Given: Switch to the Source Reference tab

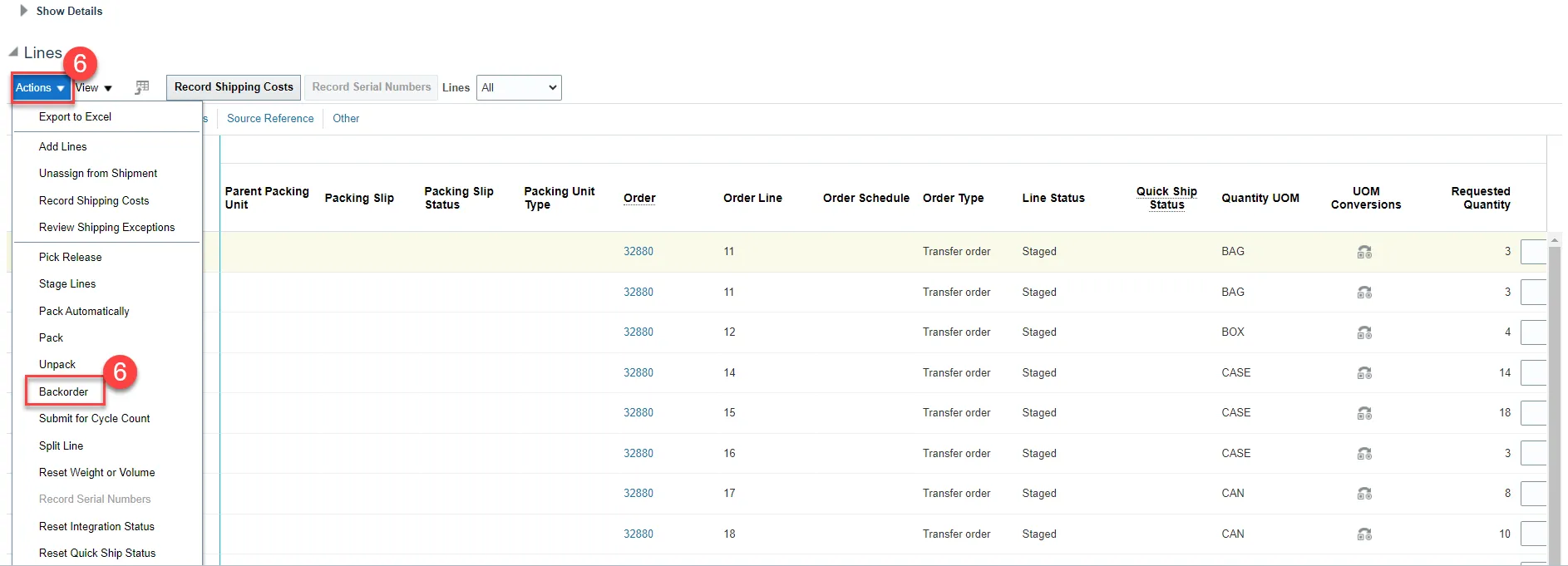Looking at the screenshot, I should [x=270, y=119].
